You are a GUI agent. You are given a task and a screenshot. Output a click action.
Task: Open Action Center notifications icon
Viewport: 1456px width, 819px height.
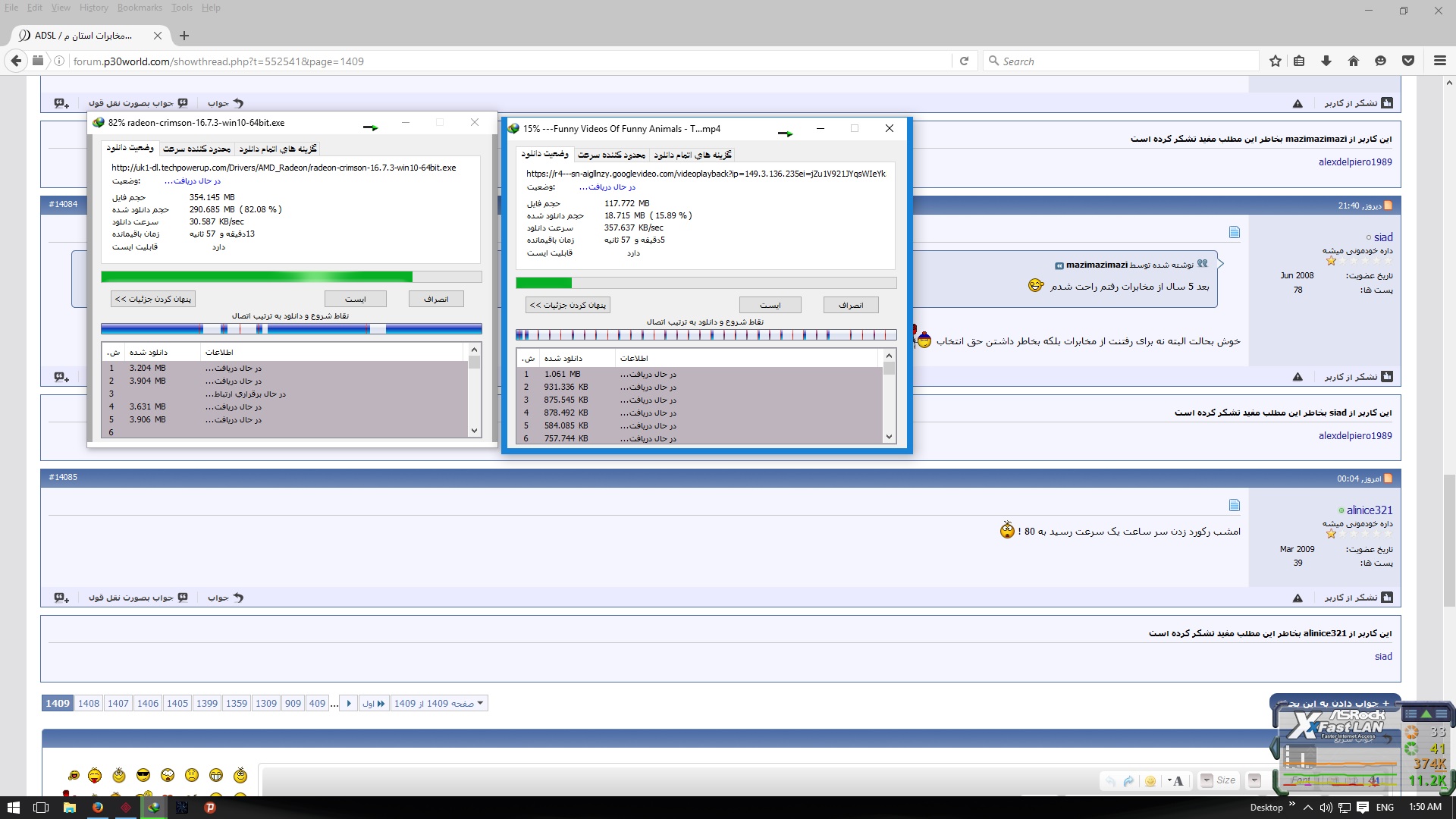[1363, 808]
